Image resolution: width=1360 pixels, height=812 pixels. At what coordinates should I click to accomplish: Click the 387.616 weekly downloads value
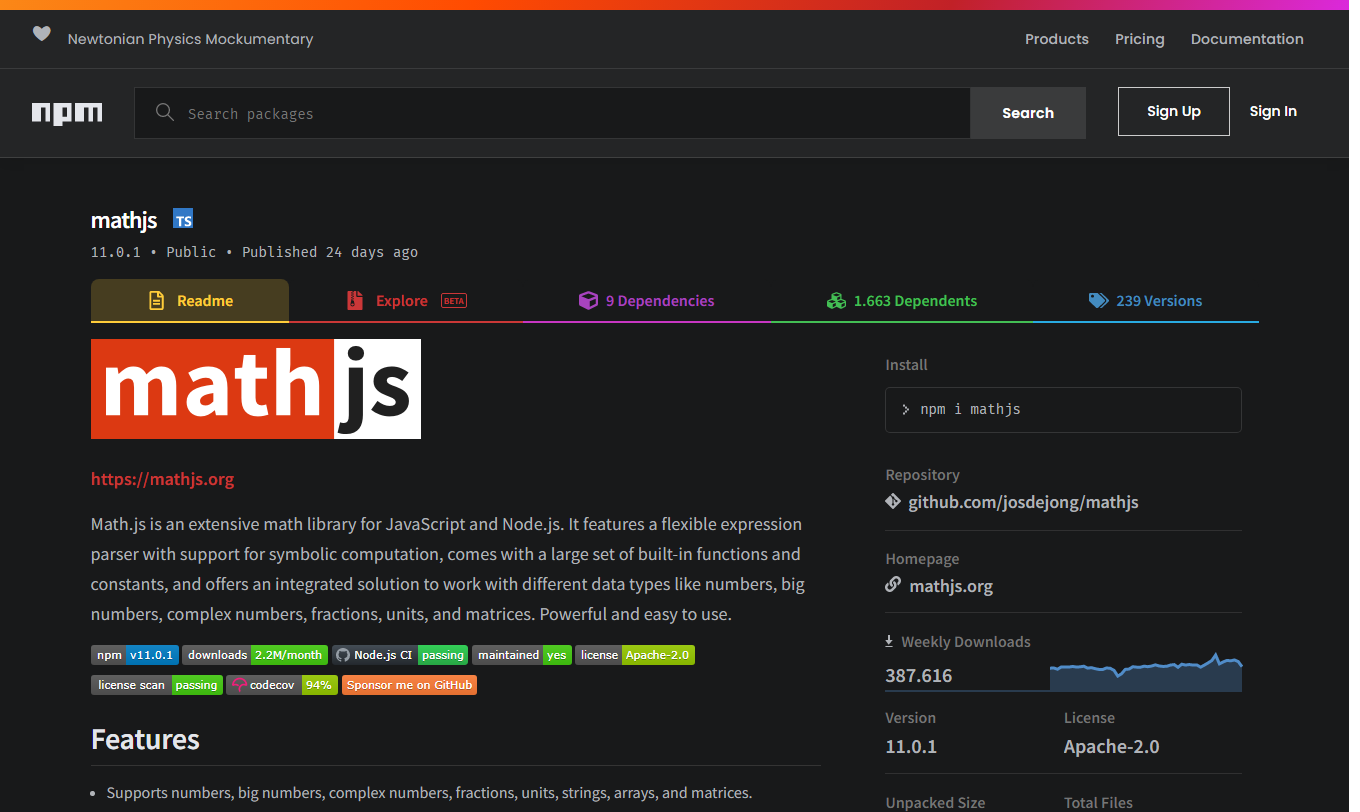(x=919, y=676)
